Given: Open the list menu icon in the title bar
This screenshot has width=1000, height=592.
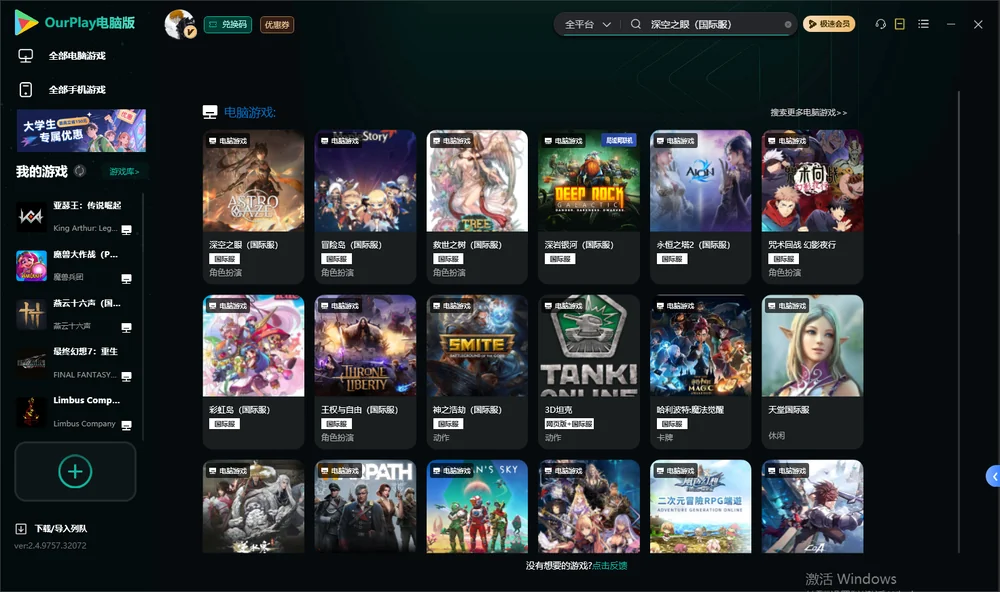Looking at the screenshot, I should (x=923, y=24).
